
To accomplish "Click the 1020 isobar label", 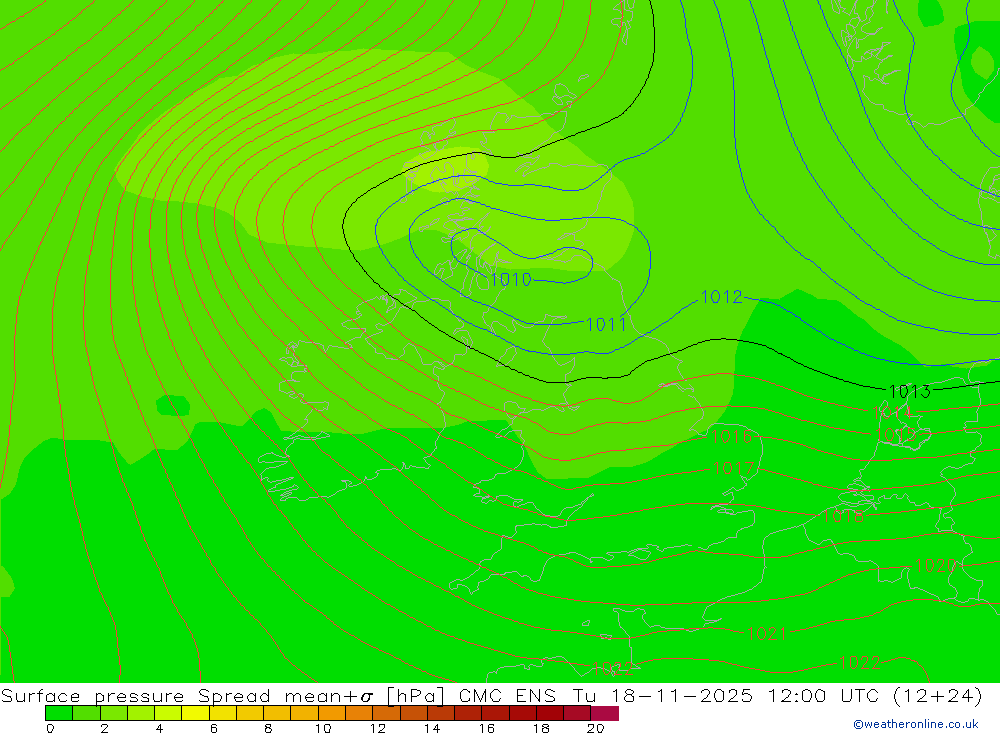I will tap(935, 565).
